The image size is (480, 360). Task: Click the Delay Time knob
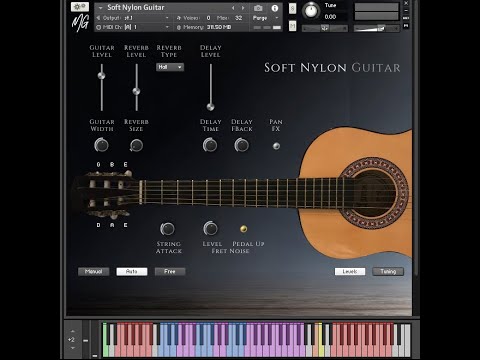pyautogui.click(x=210, y=145)
